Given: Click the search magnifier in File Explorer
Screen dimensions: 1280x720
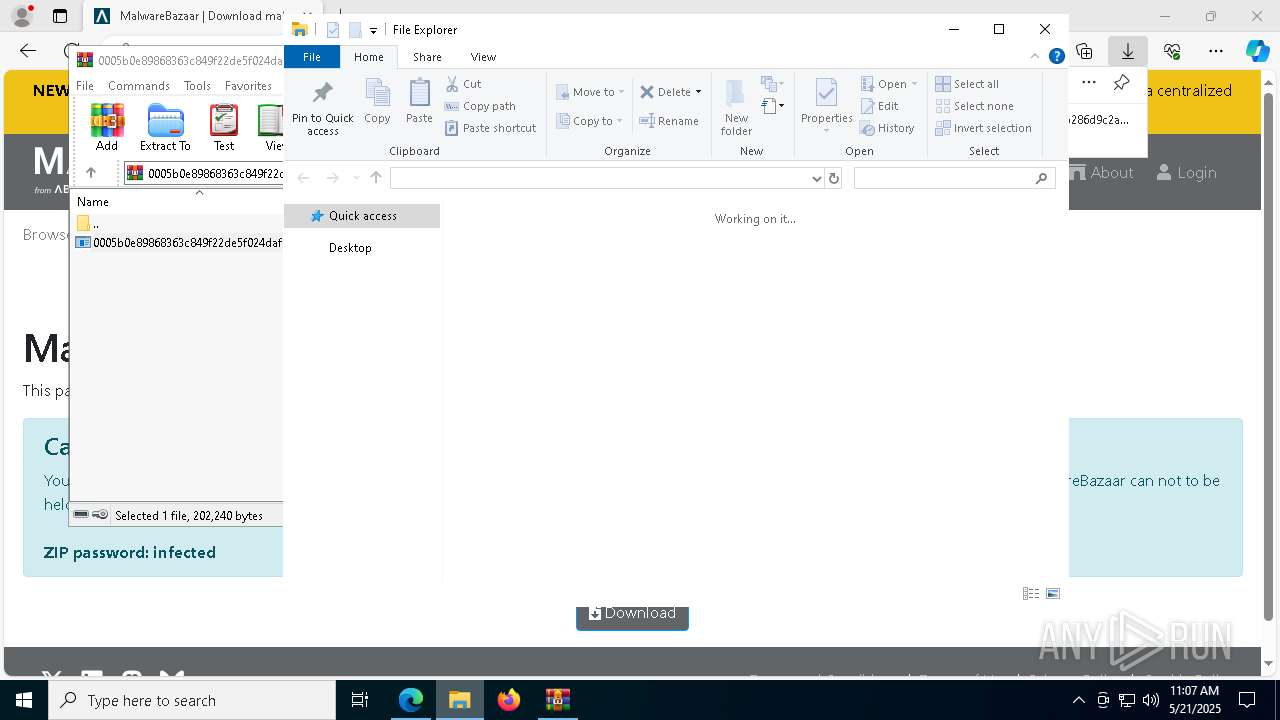Looking at the screenshot, I should pyautogui.click(x=1041, y=178).
